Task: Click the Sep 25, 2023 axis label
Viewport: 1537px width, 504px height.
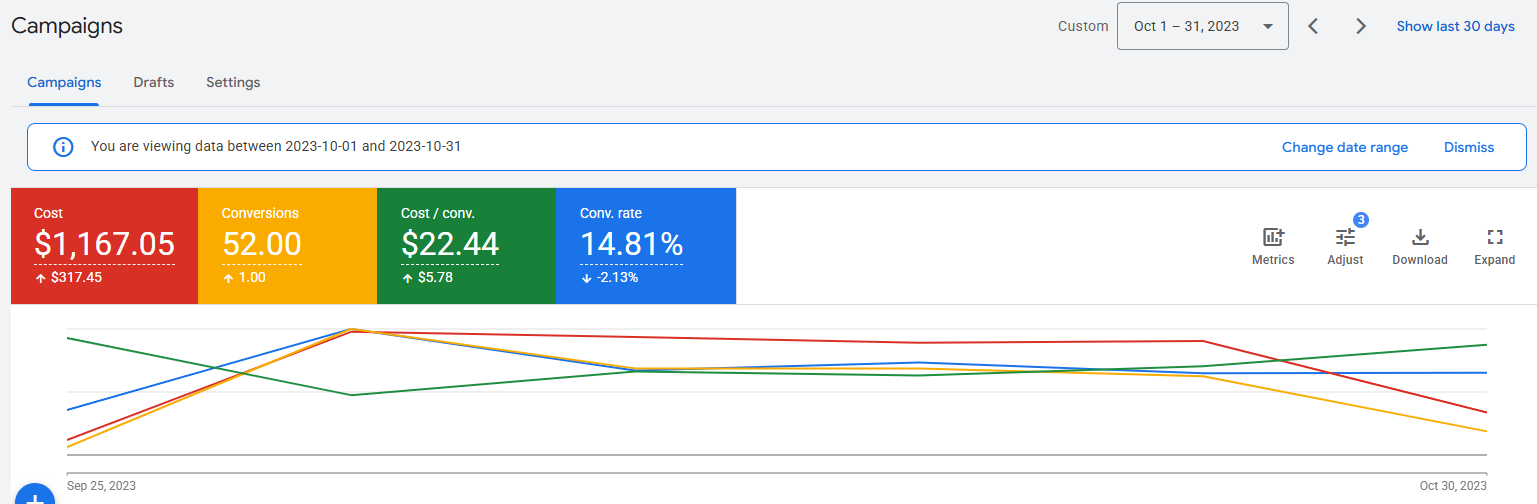Action: point(101,486)
